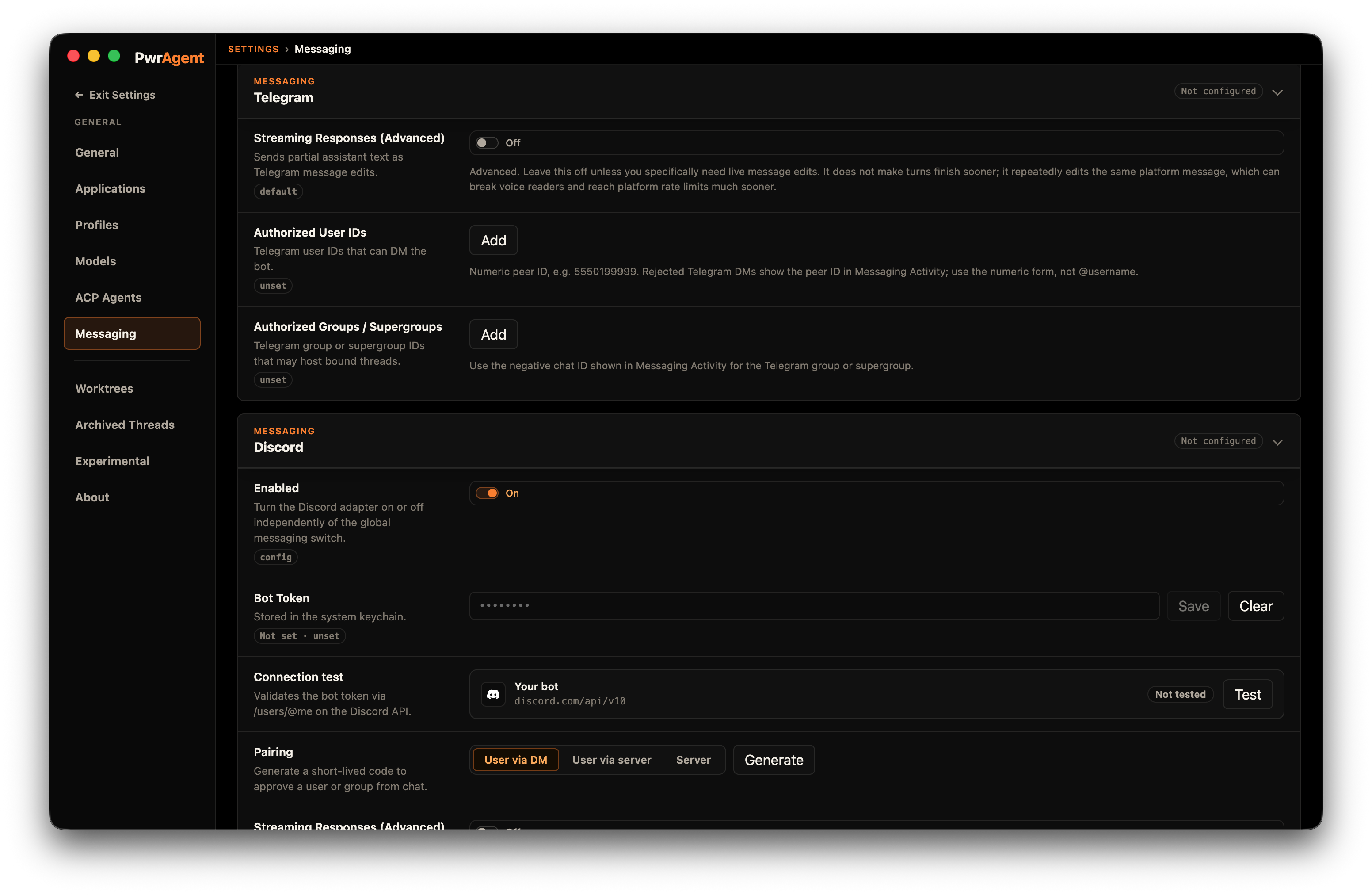
Task: Toggle Telegram Streaming Responses switch
Action: click(x=487, y=142)
